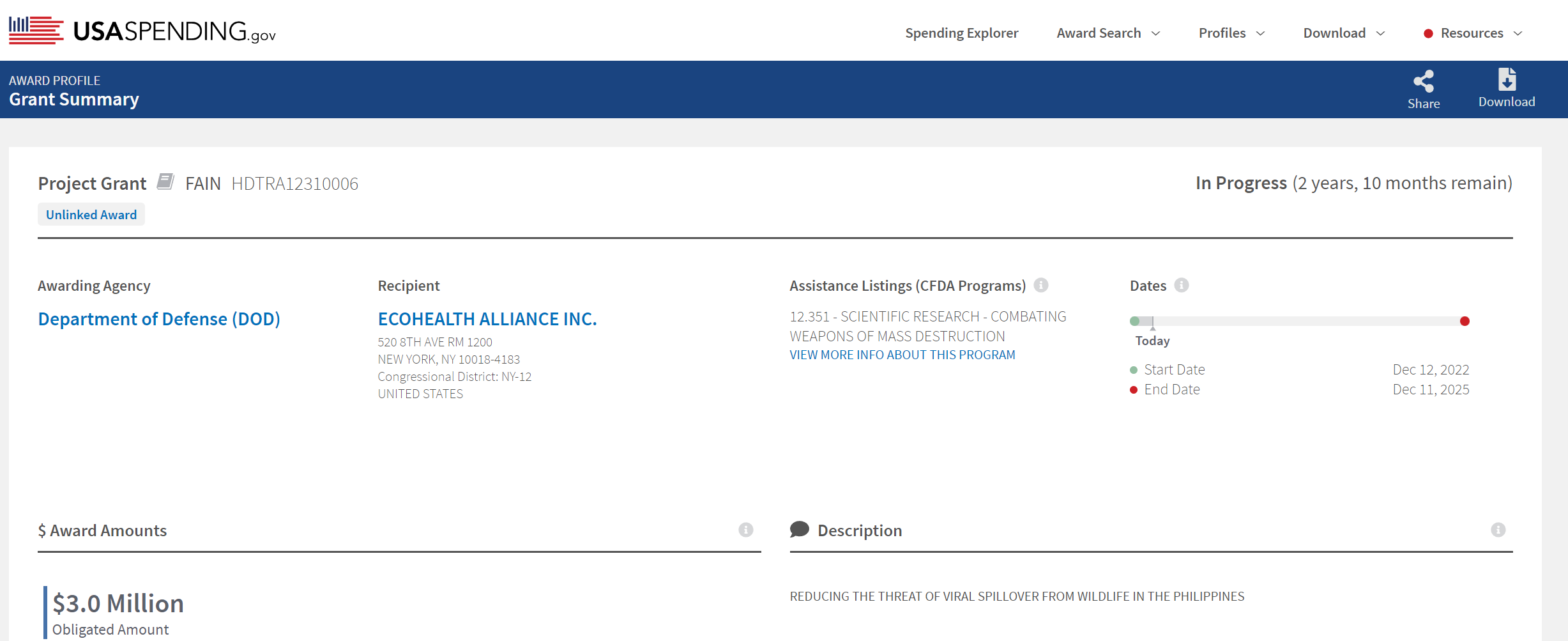Screen dimensions: 1568x641
Task: Open the Award Search menu label
Action: tap(1099, 33)
